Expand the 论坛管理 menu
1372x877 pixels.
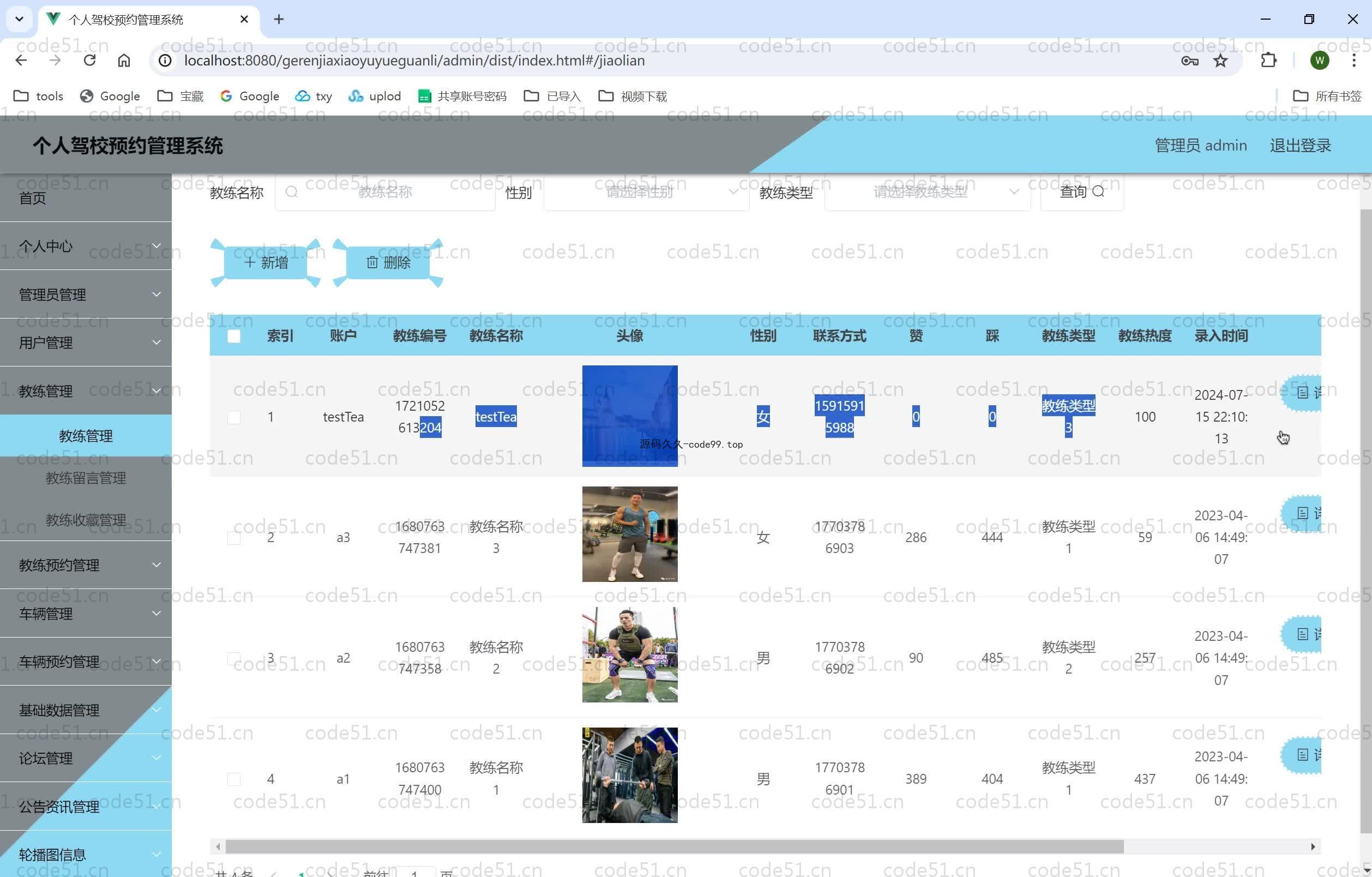86,759
